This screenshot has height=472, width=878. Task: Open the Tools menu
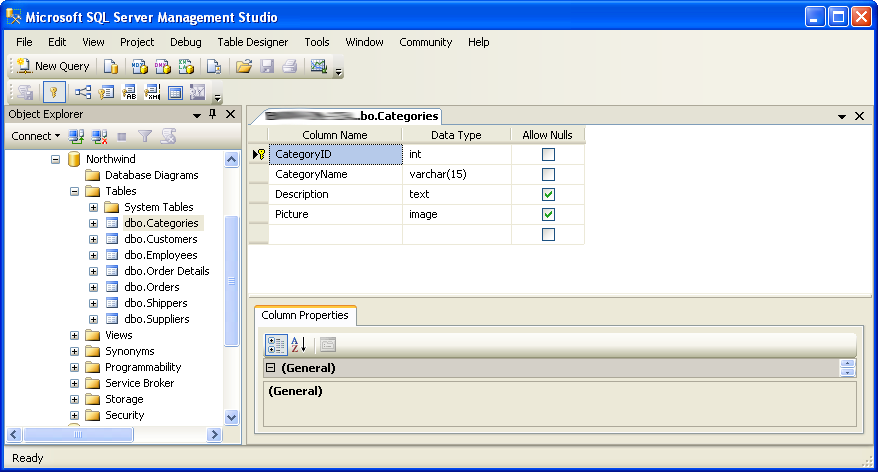(317, 42)
